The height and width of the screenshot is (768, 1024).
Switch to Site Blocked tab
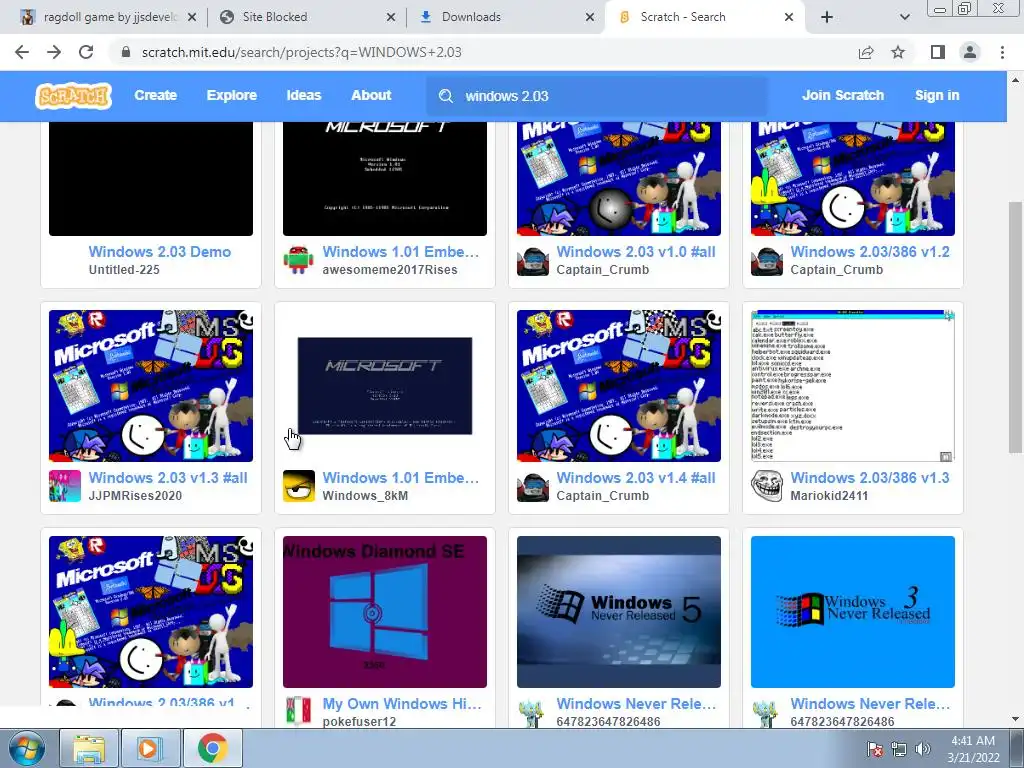point(307,18)
